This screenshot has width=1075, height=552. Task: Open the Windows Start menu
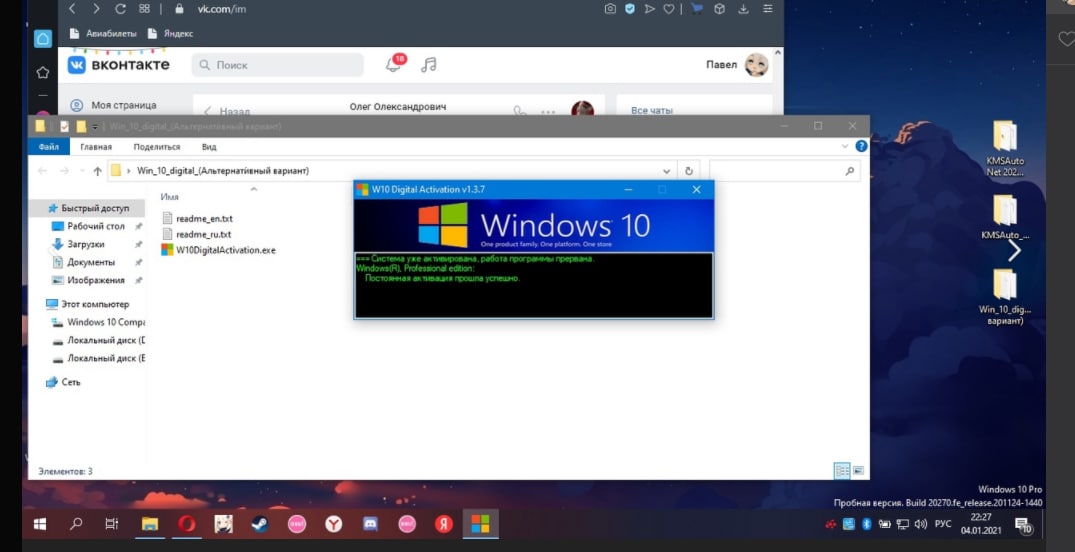pos(40,525)
